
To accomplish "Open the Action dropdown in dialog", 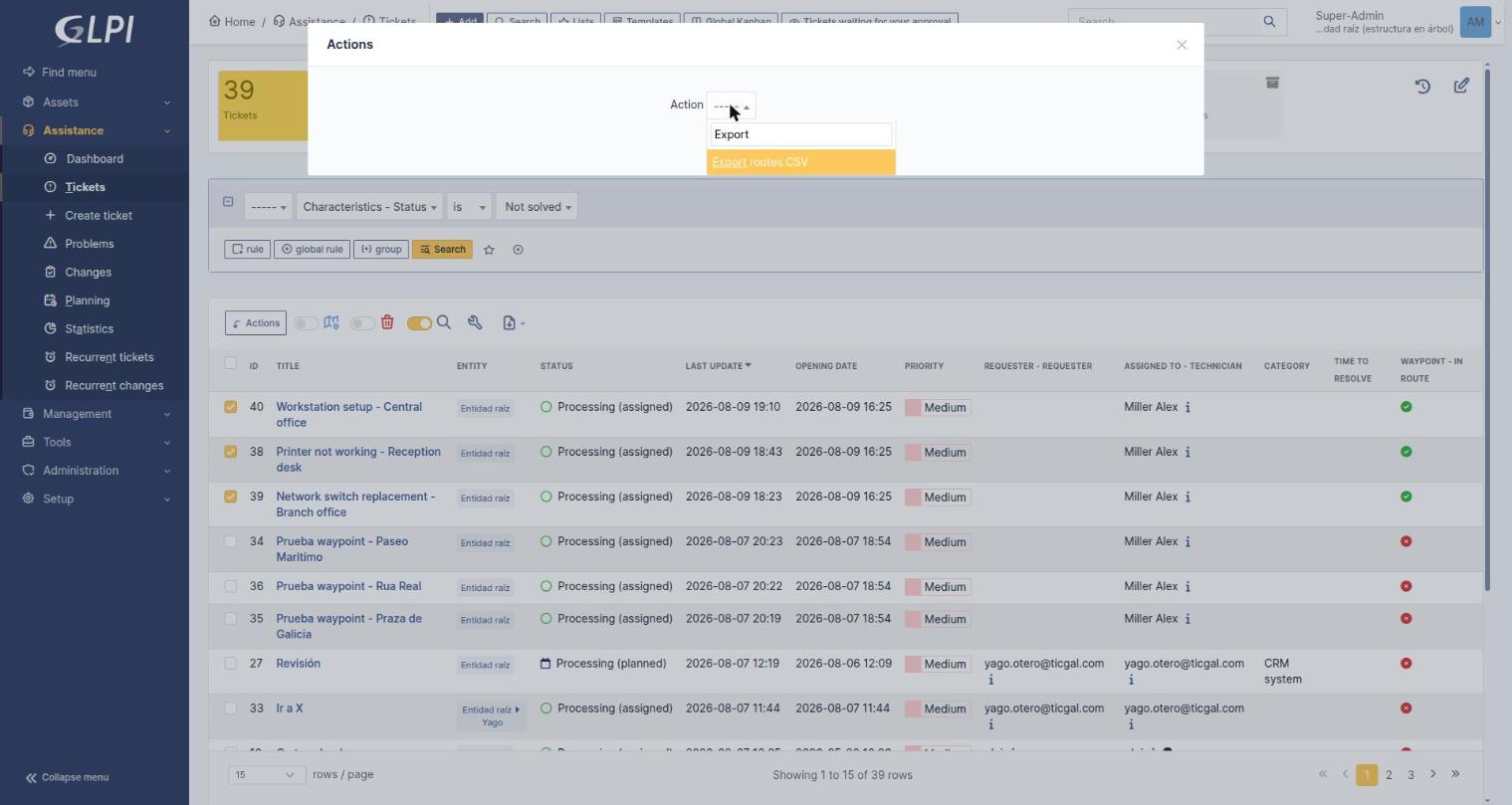I will click(731, 105).
